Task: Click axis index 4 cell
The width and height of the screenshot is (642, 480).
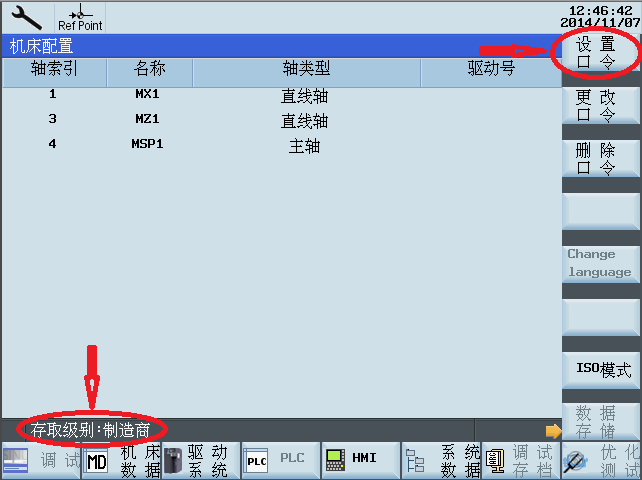Action: pos(52,144)
